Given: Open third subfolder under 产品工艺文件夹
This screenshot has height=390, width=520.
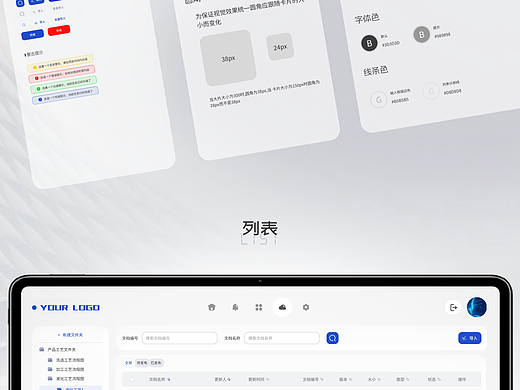Looking at the screenshot, I should click(x=66, y=379).
